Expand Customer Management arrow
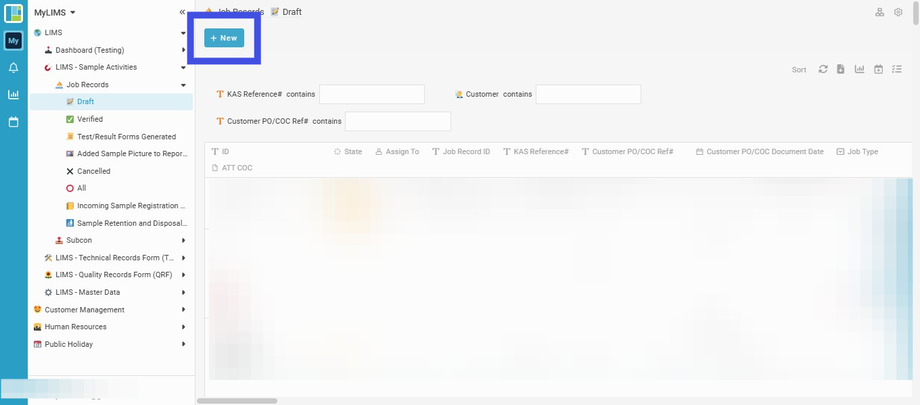The width and height of the screenshot is (920, 405). [184, 309]
